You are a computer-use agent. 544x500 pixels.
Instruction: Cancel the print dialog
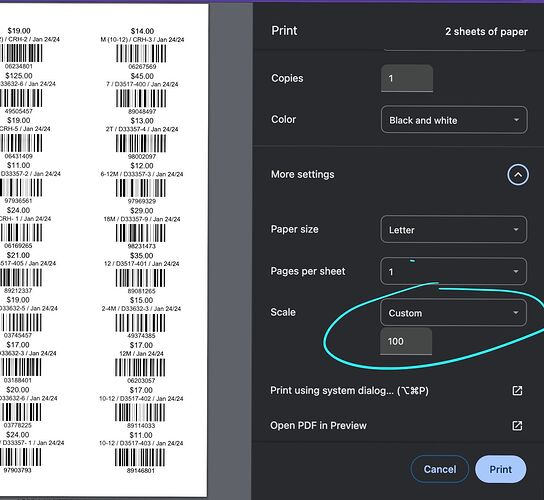(x=440, y=469)
